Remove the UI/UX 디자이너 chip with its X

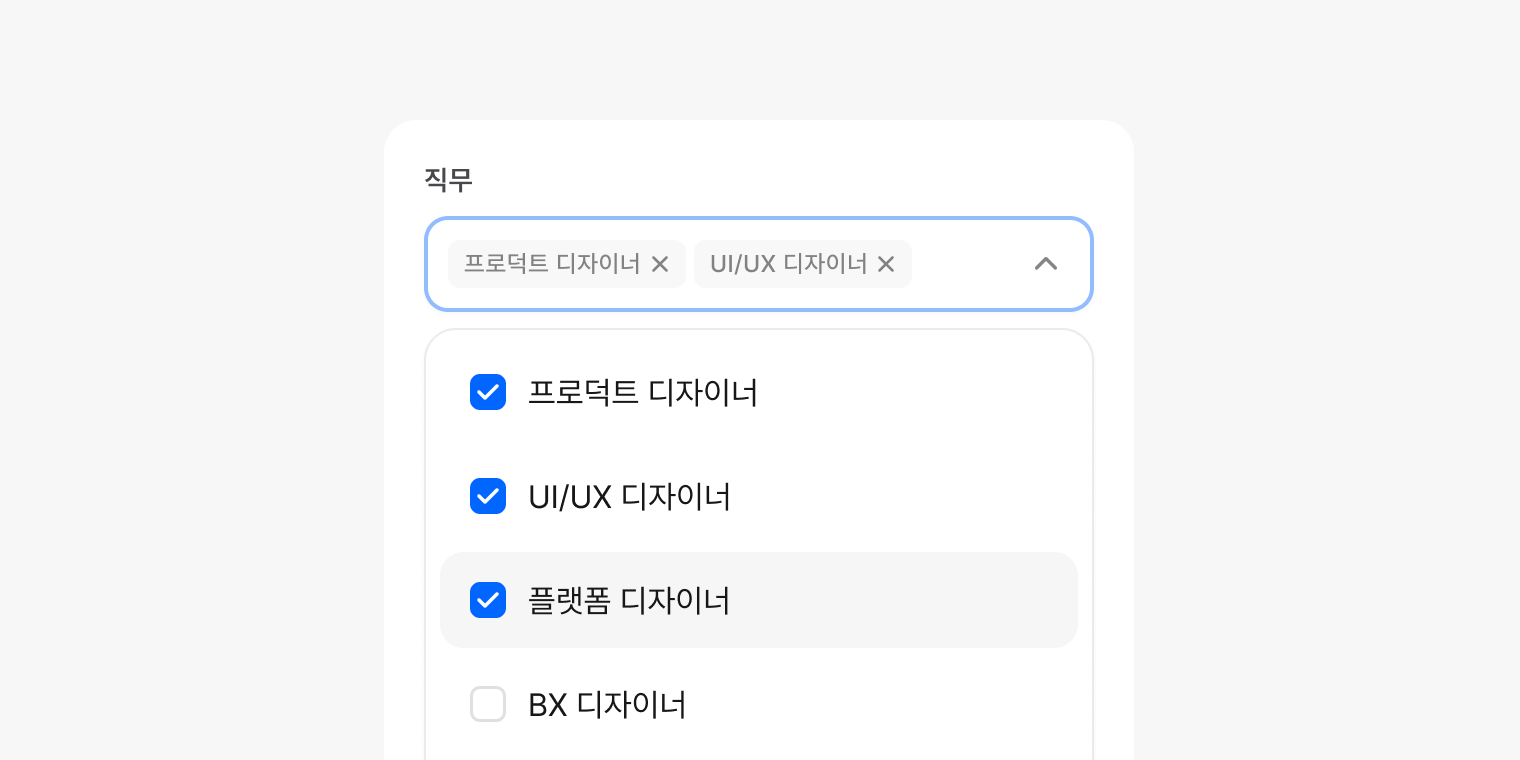pos(886,264)
